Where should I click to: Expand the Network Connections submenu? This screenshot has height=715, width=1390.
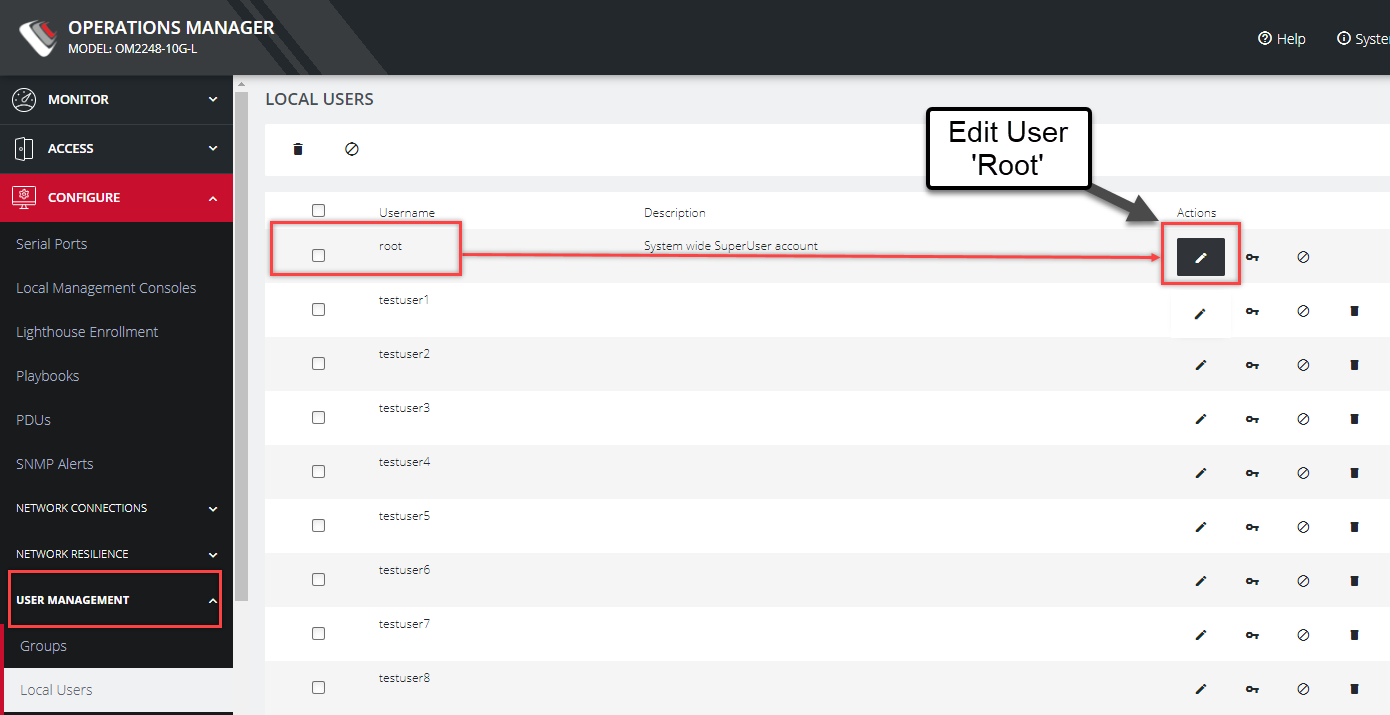point(116,508)
